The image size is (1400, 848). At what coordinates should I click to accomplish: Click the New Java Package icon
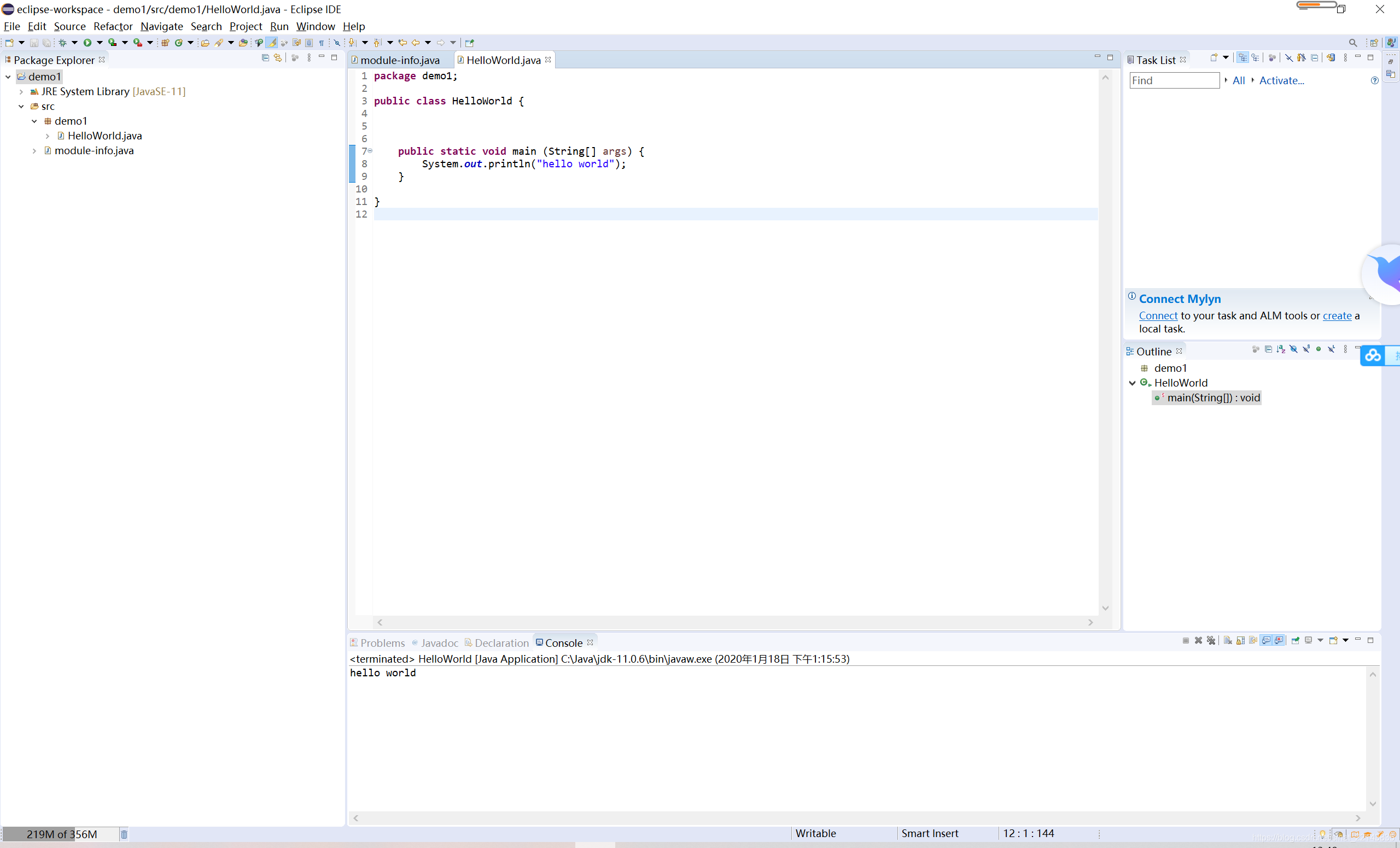[165, 43]
